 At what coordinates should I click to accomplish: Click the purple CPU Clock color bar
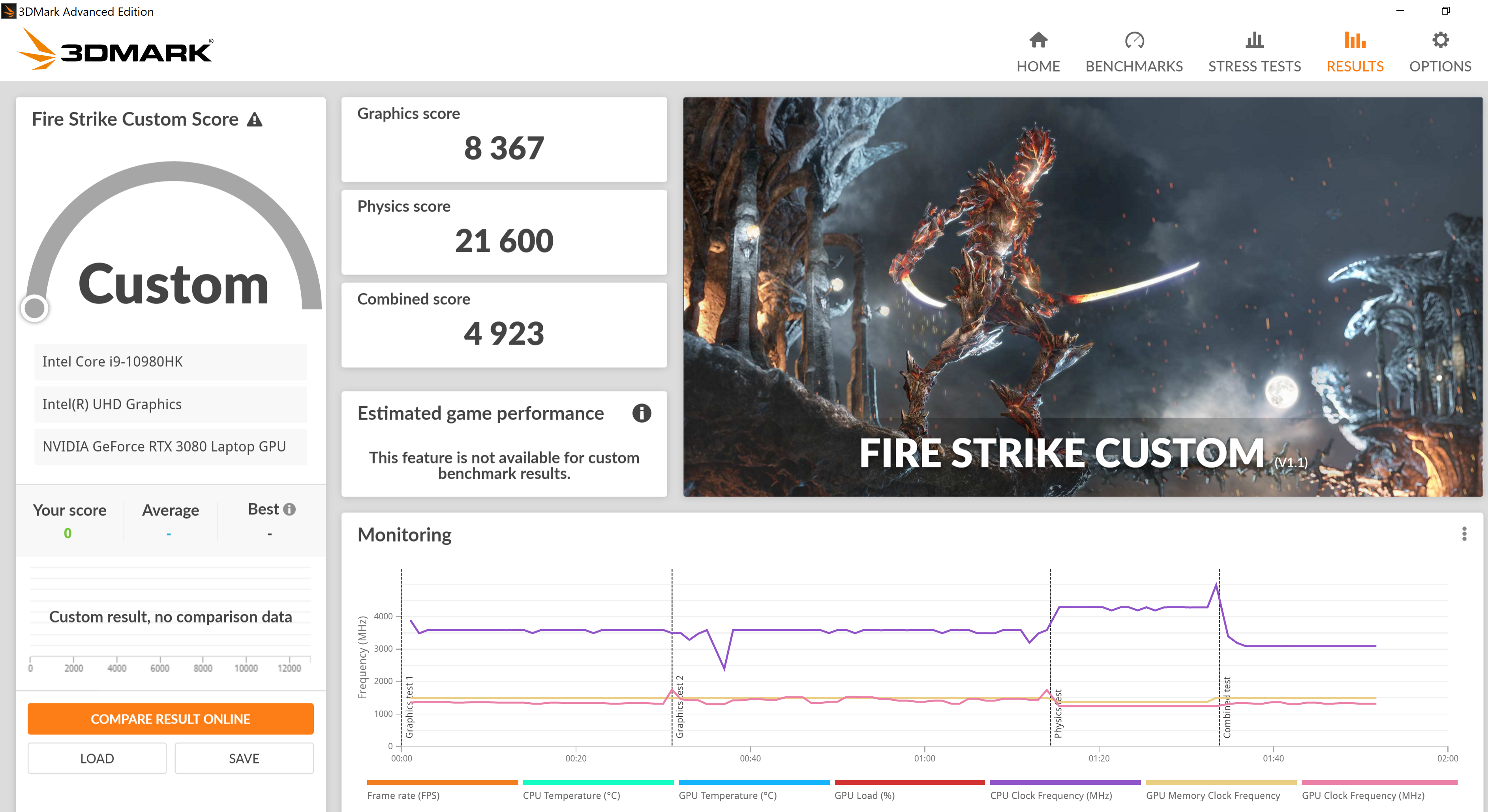pyautogui.click(x=1065, y=782)
